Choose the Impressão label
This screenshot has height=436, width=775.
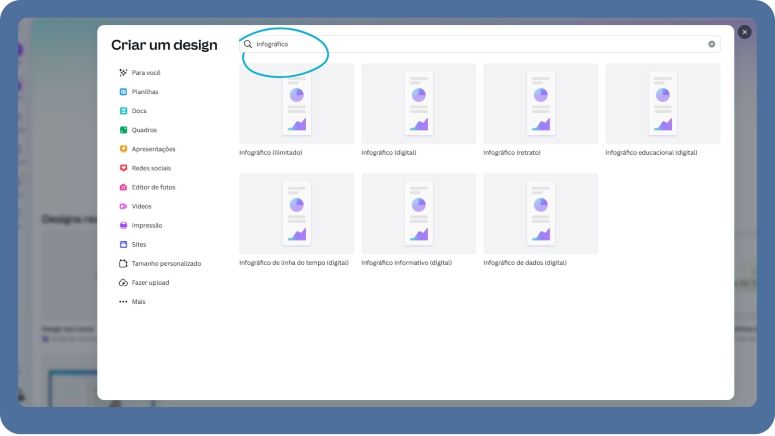point(147,225)
